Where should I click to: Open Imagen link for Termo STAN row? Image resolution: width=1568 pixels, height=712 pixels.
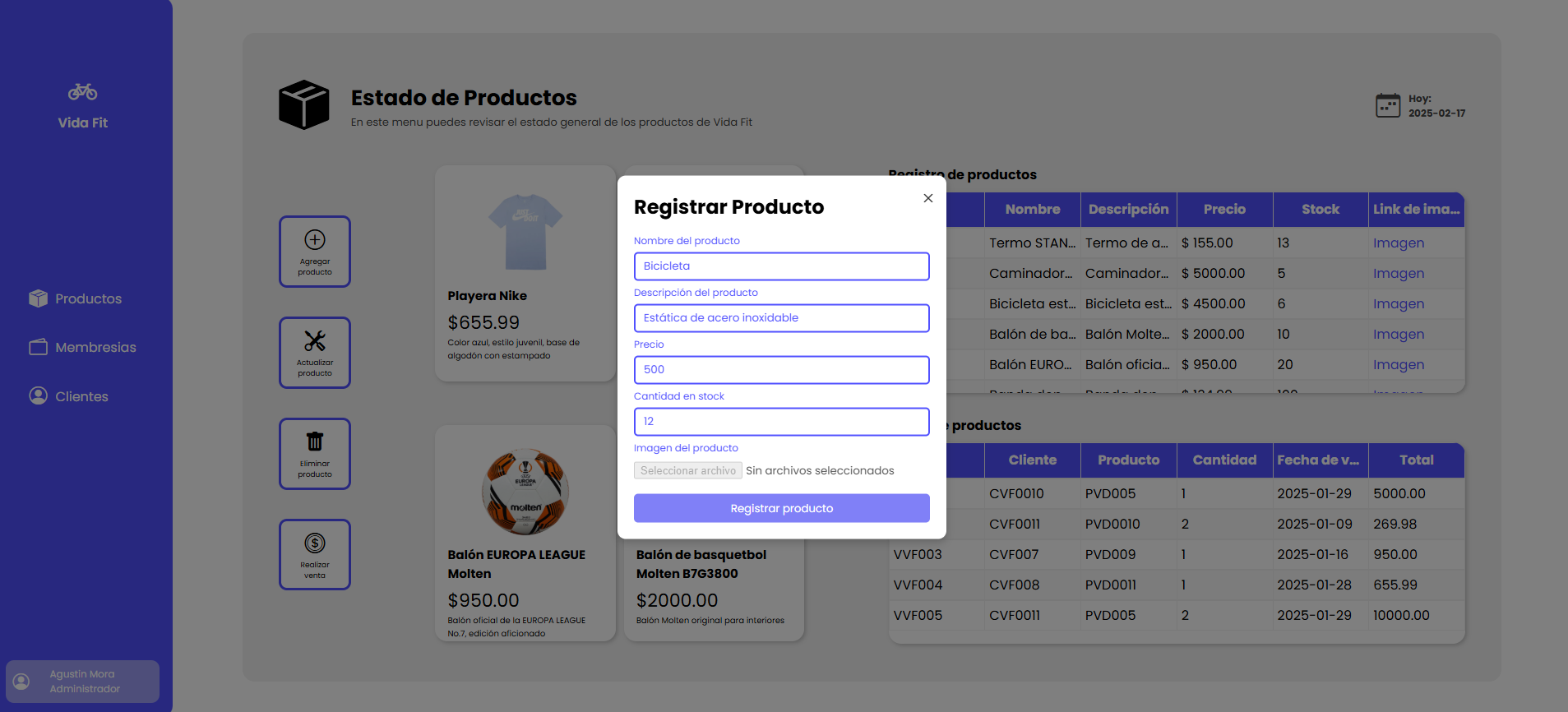tap(1398, 243)
